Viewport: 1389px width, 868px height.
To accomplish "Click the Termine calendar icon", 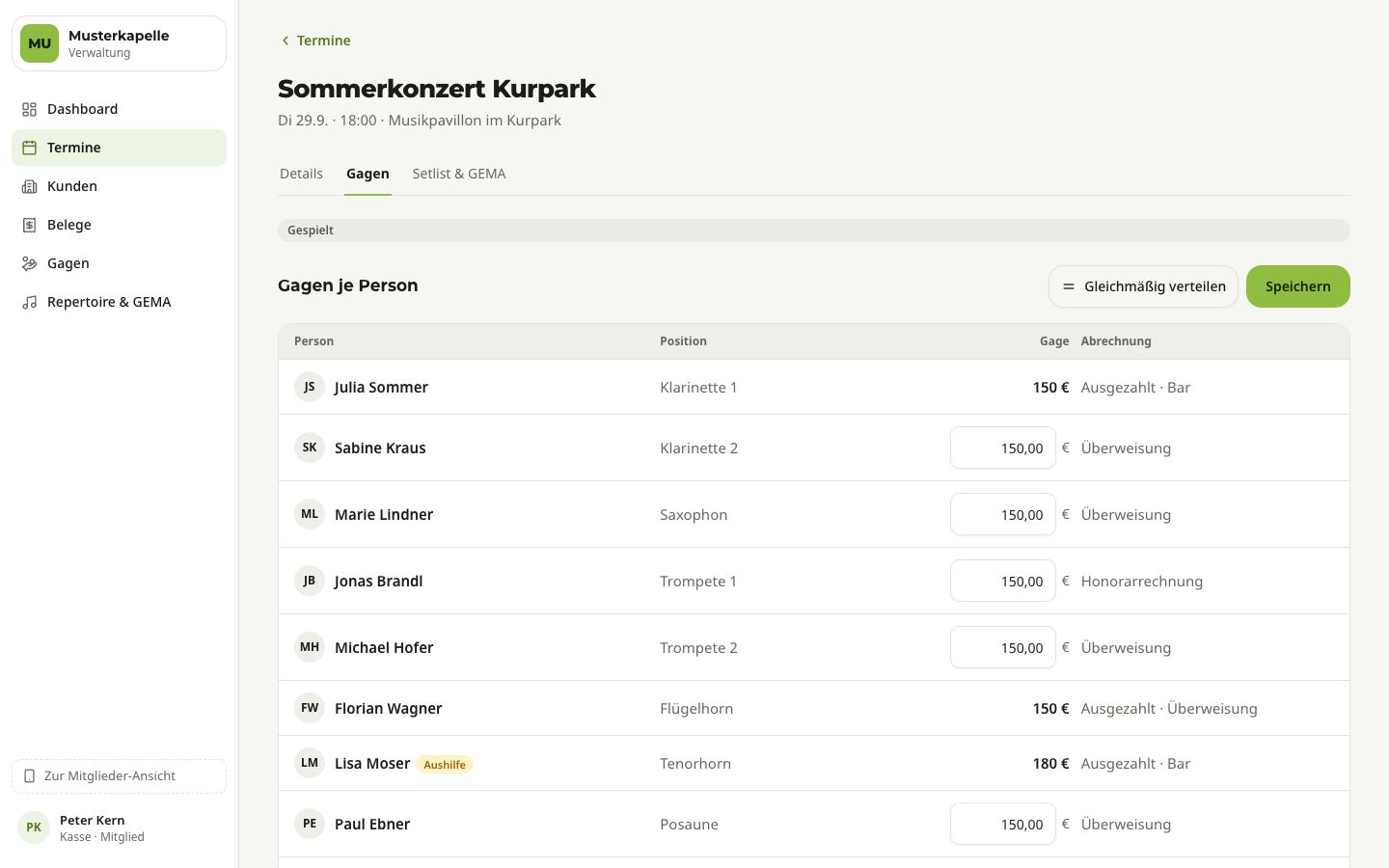I will click(30, 148).
